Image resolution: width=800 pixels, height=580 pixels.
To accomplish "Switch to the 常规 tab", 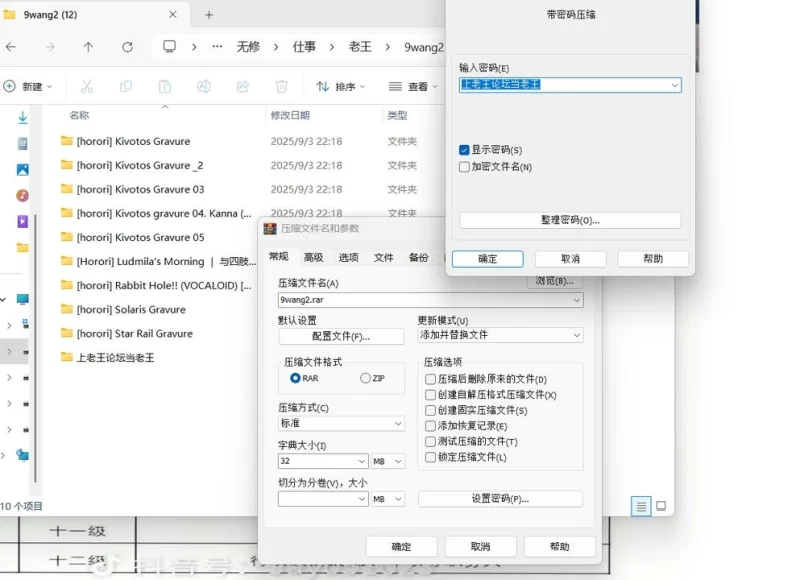I will [x=279, y=257].
